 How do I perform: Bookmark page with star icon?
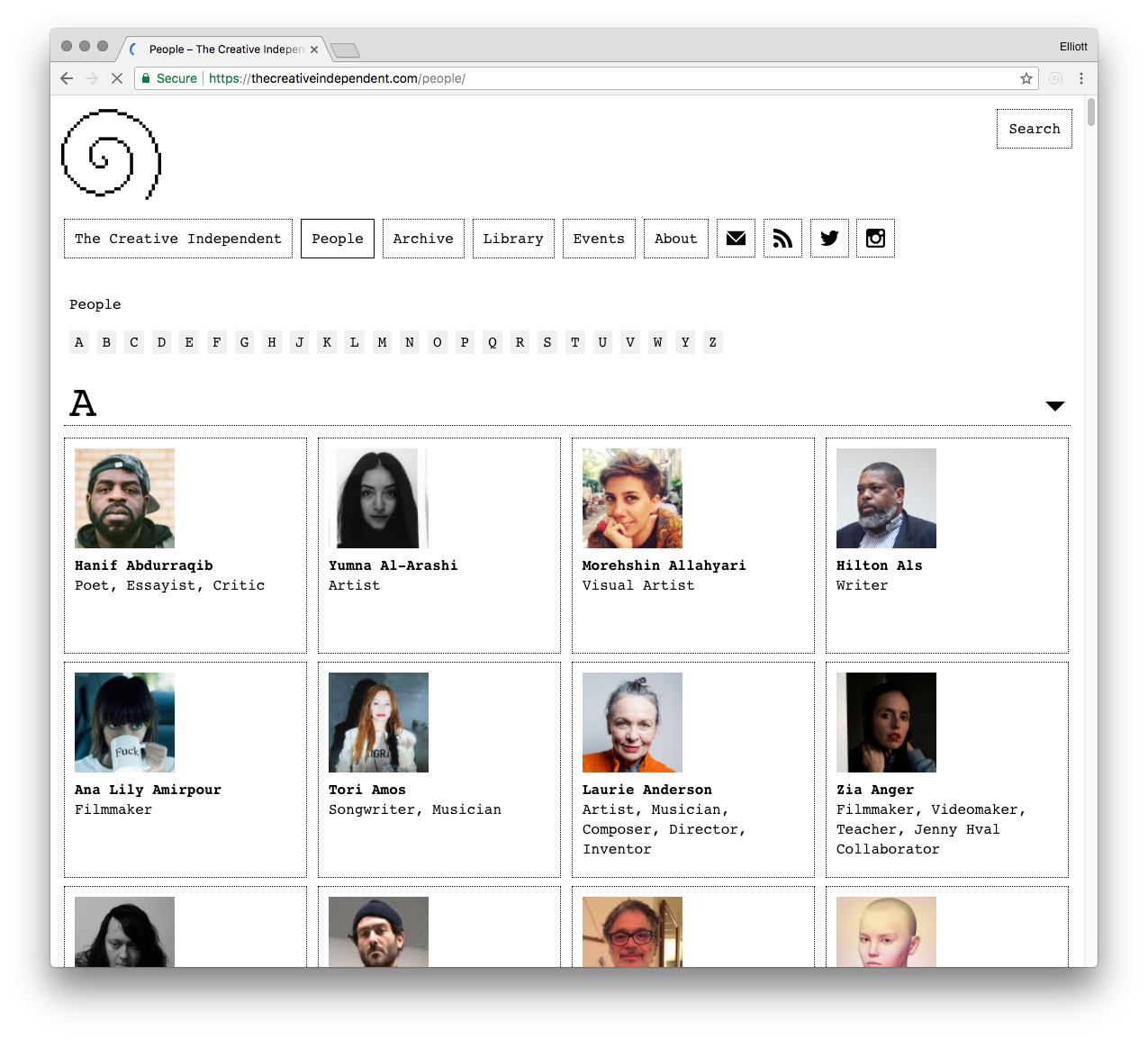click(1026, 78)
